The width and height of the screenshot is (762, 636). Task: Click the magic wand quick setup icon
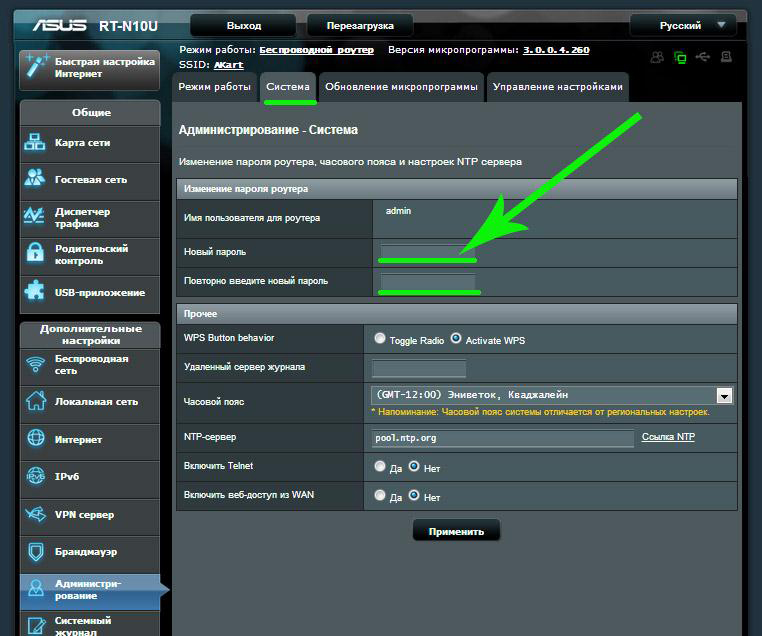point(35,66)
